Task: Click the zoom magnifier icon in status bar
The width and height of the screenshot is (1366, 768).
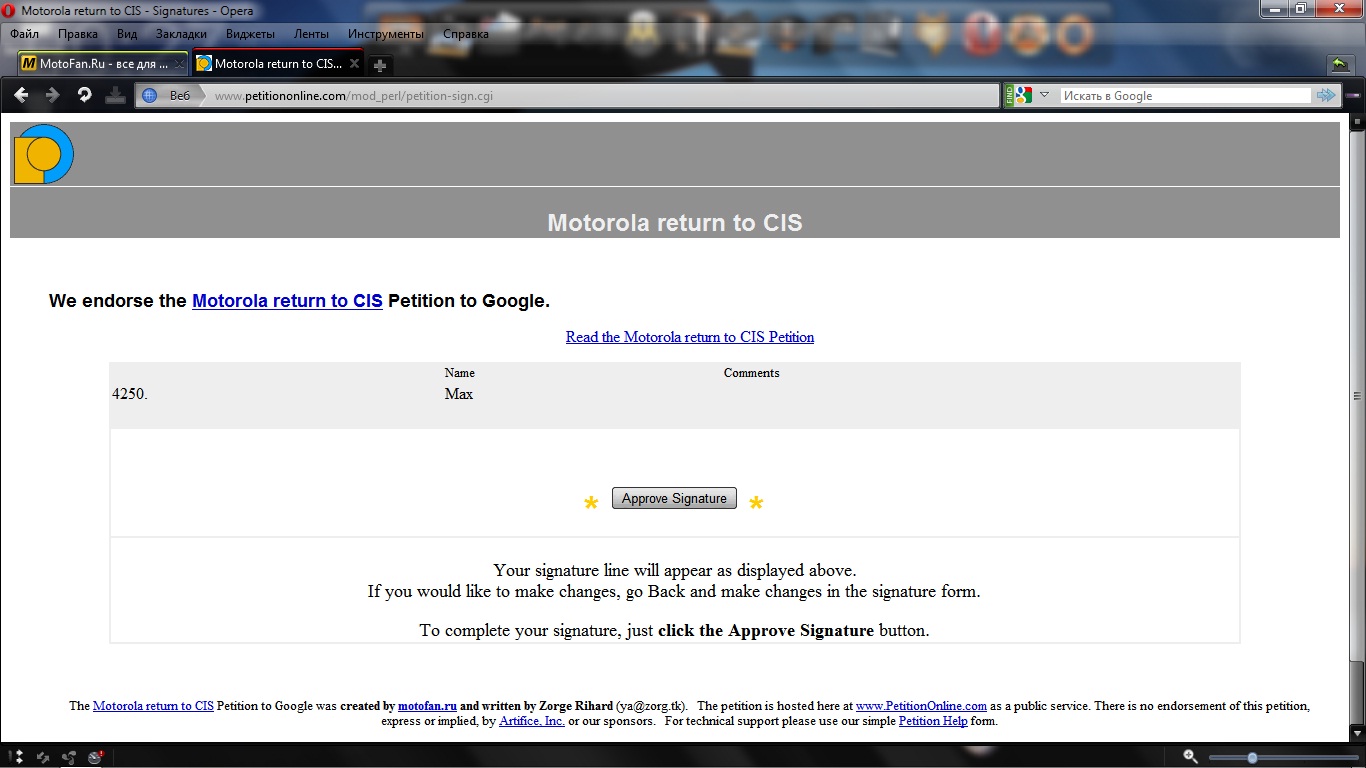Action: (x=1190, y=757)
